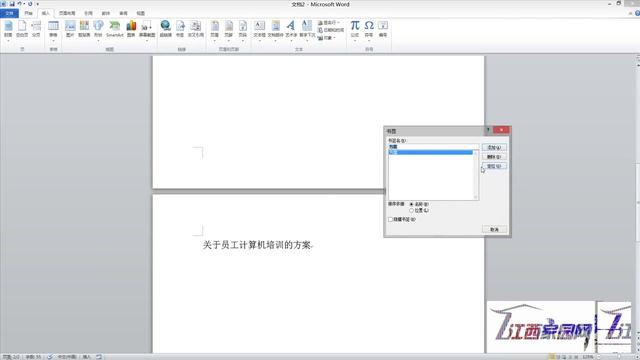Click the word count (字数) in the status bar
640x360 pixels.
point(33,357)
